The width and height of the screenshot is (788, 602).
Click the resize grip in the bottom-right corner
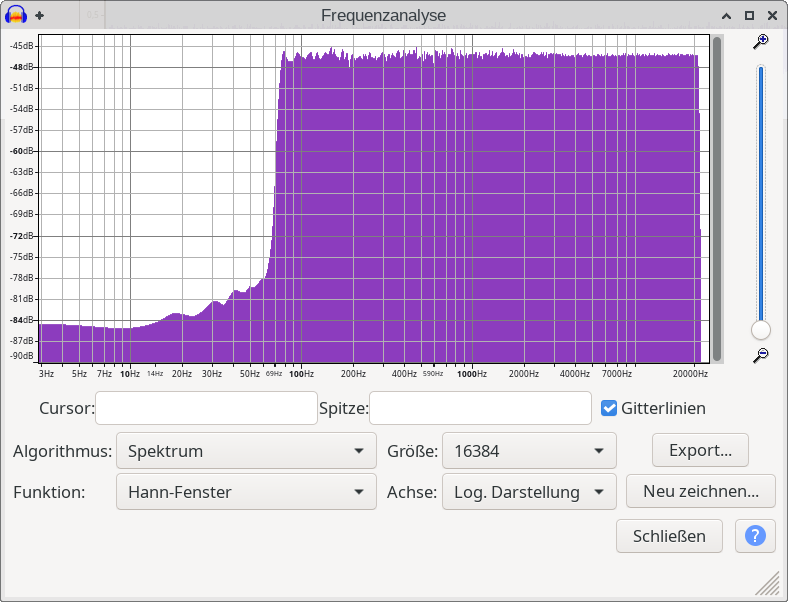pos(768,583)
